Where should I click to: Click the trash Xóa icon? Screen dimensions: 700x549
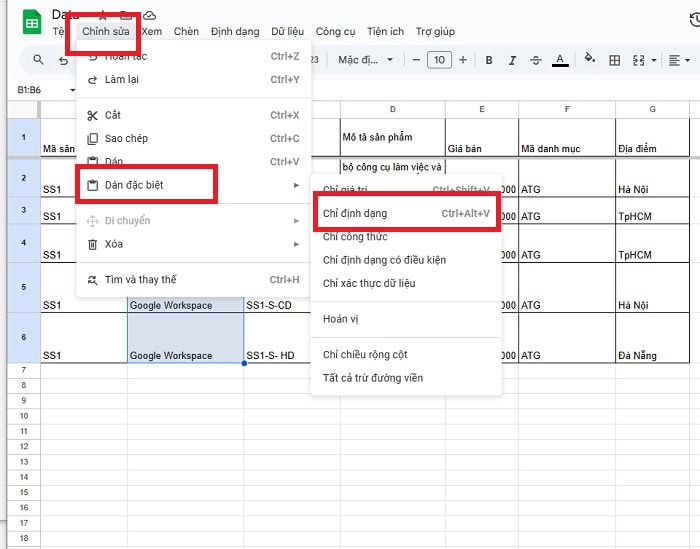click(x=93, y=244)
